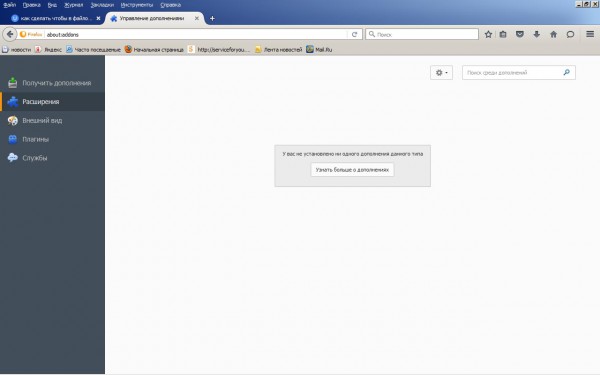This screenshot has height=375, width=600.
Task: Go back with the back arrow button
Action: click(10, 34)
